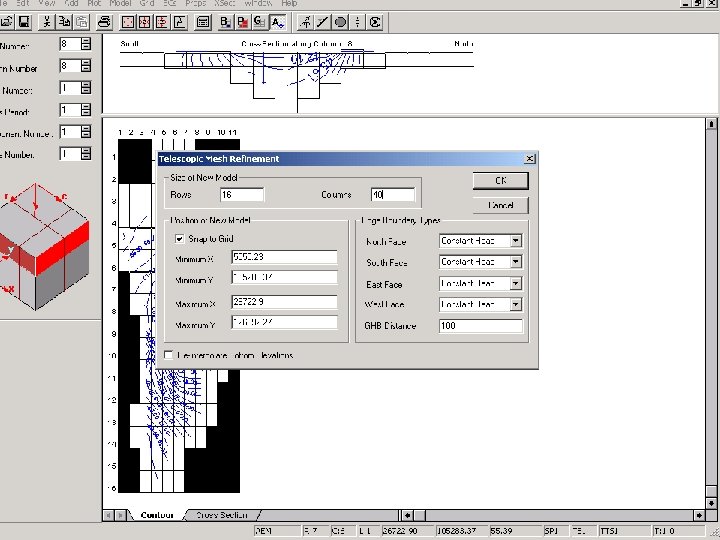Click the horizontal scrollbar right arrow
Screen dimensions: 720x540
tap(699, 515)
